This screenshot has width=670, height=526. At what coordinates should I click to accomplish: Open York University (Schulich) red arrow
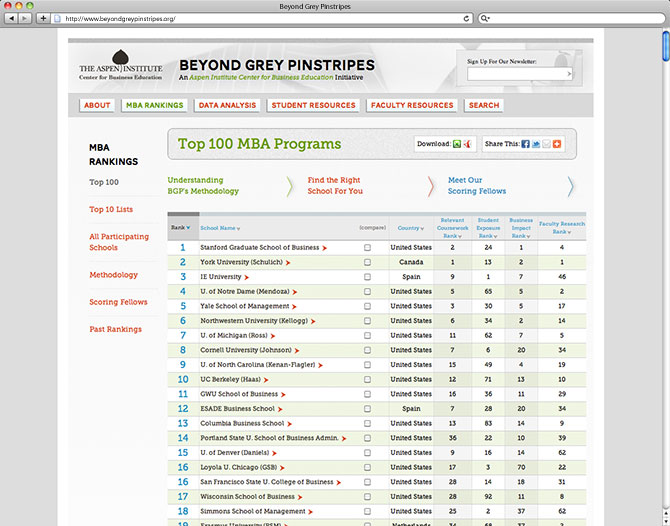[x=288, y=263]
